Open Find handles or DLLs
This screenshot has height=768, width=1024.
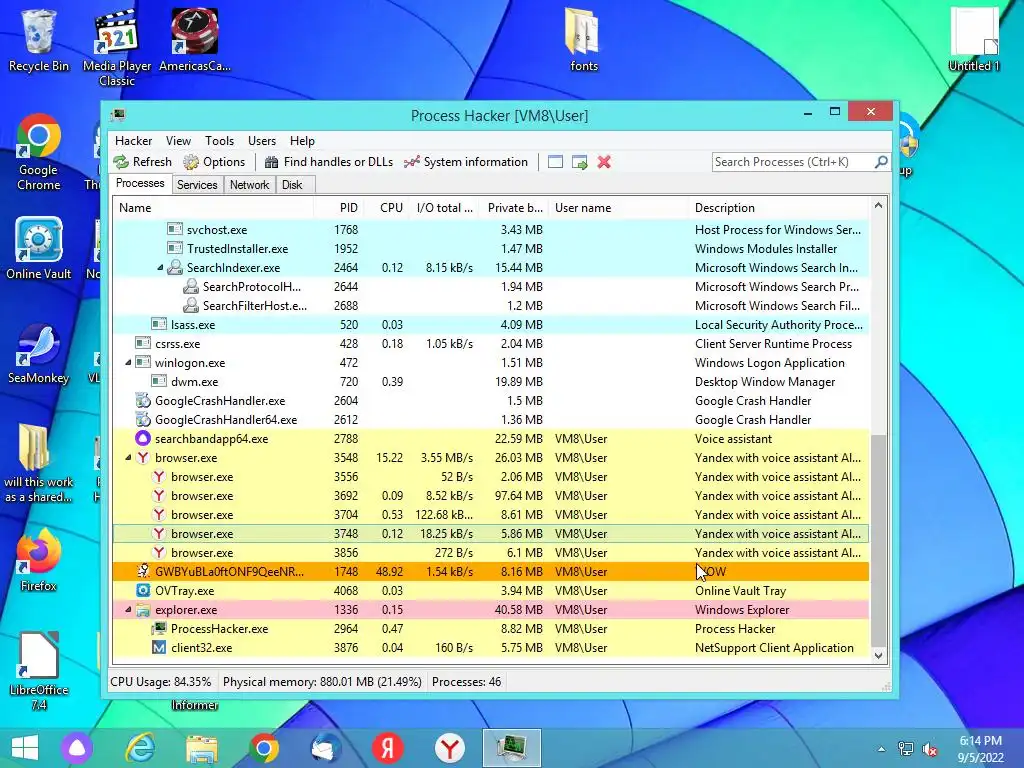328,162
